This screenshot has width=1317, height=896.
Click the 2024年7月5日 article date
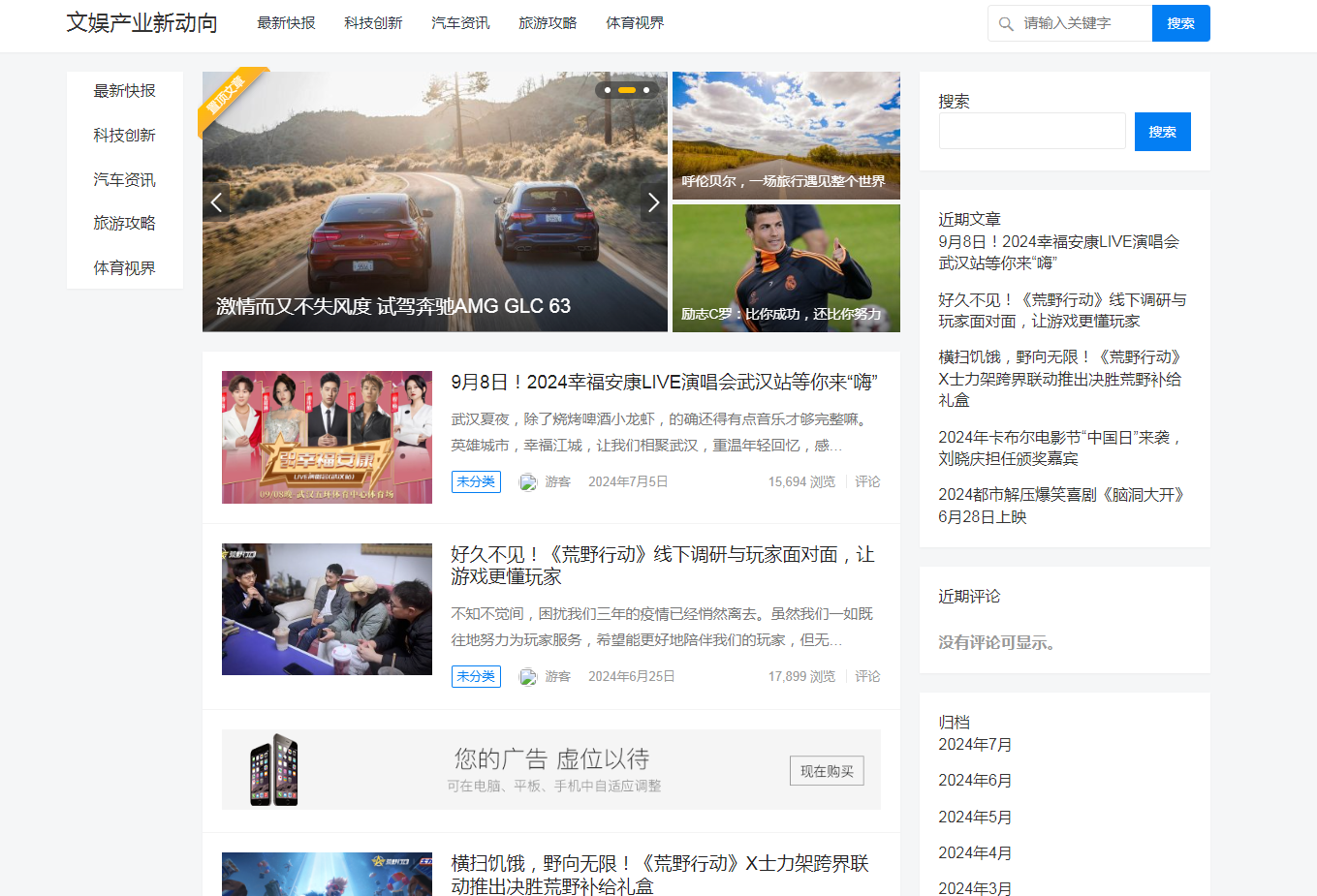tap(628, 482)
